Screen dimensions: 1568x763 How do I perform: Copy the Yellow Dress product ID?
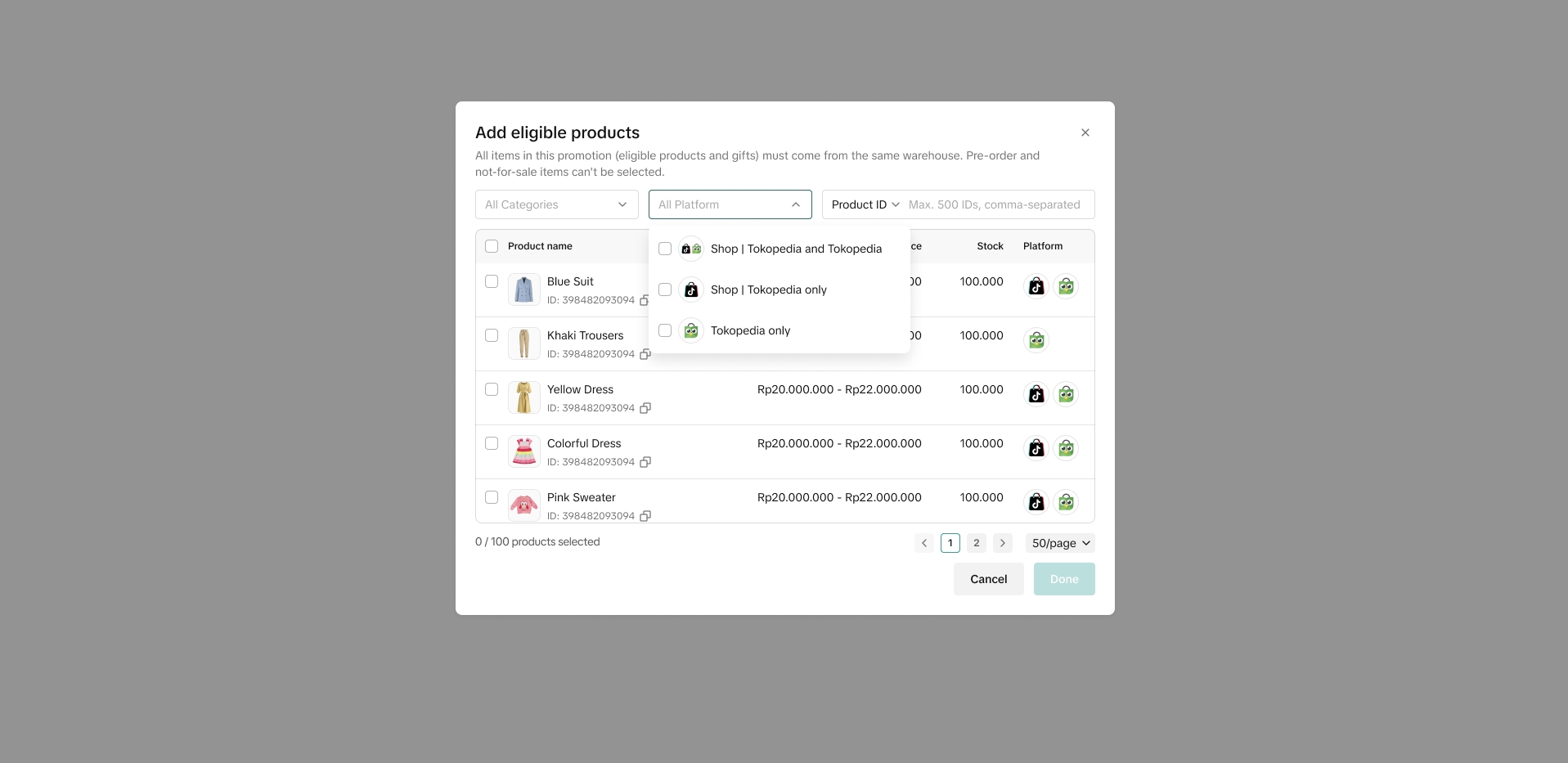tap(645, 408)
